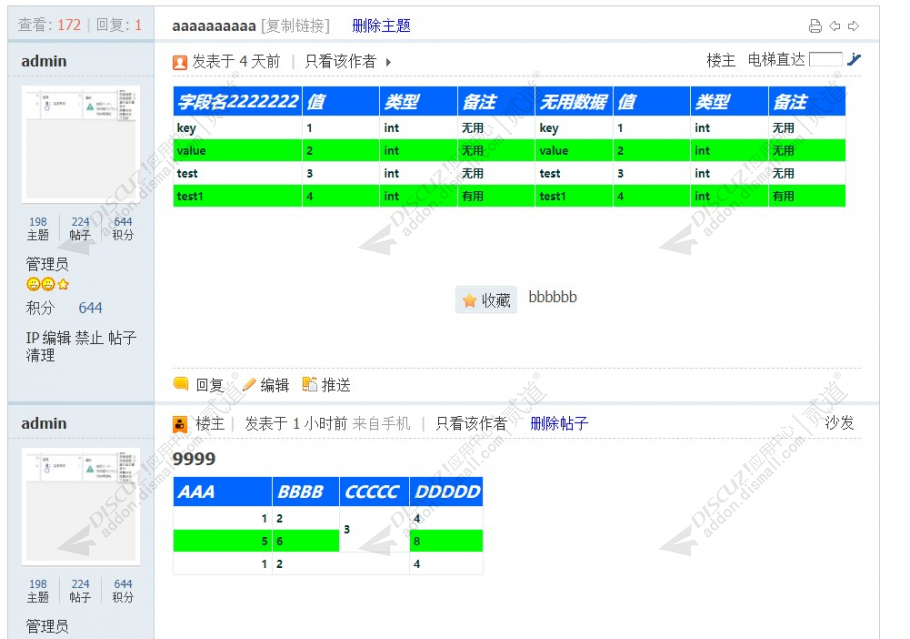Click 删除帖子 link
The width and height of the screenshot is (910, 639).
pyautogui.click(x=559, y=424)
